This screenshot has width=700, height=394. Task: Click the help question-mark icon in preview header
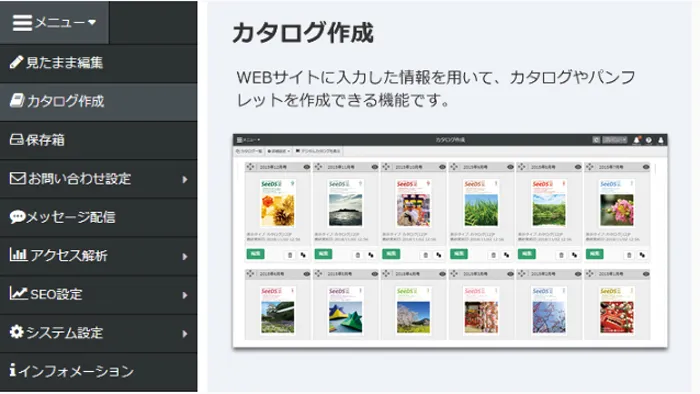(x=649, y=140)
